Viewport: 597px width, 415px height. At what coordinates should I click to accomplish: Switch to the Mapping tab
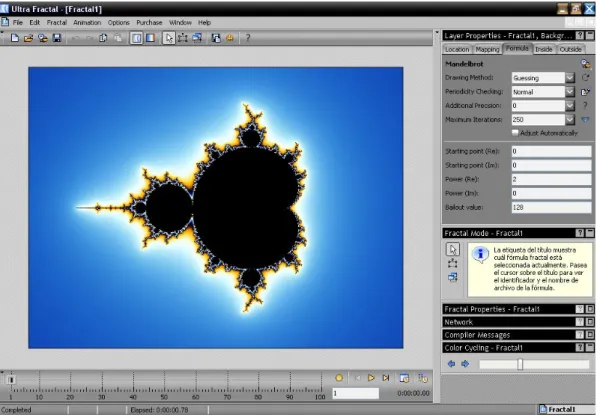coord(487,49)
